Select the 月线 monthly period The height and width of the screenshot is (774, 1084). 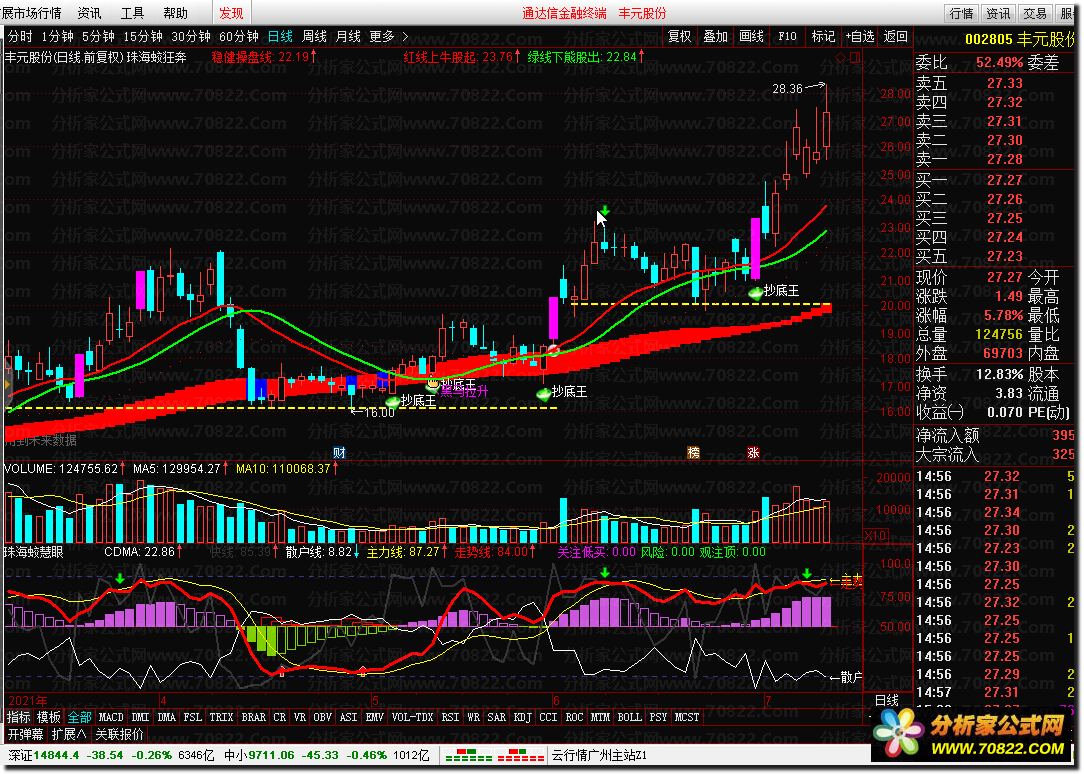pyautogui.click(x=348, y=36)
